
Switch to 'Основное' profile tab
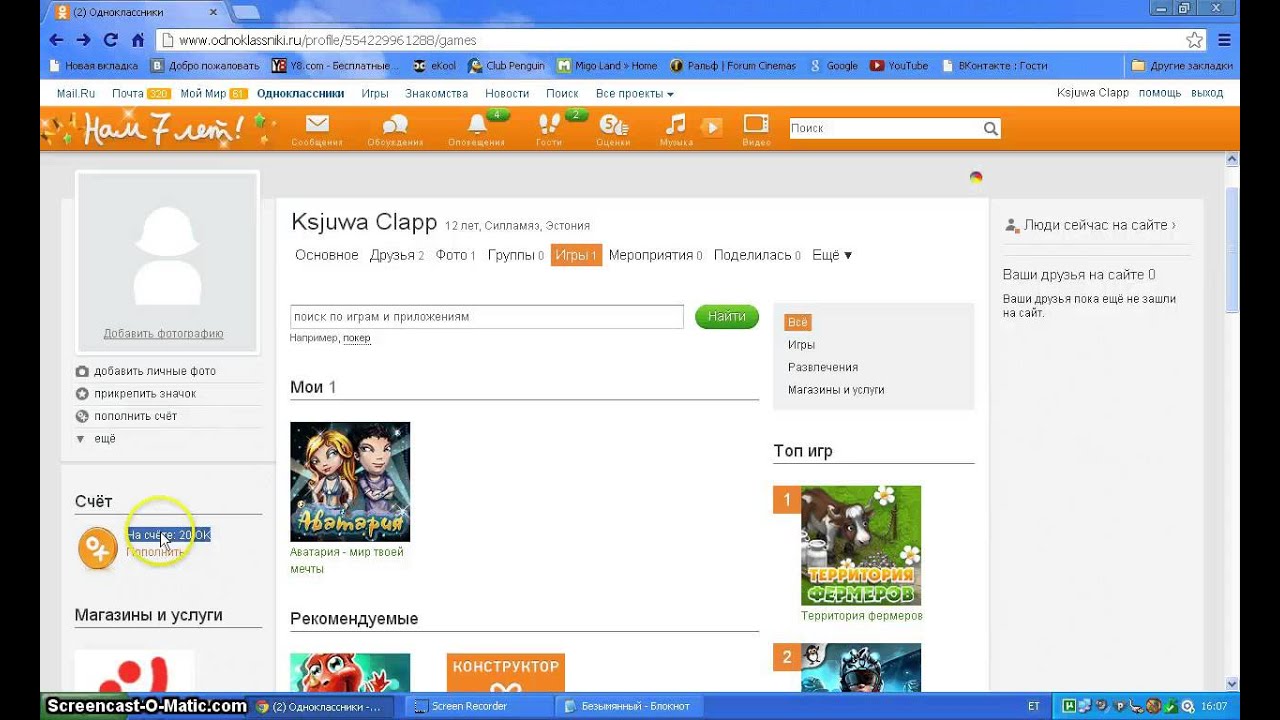(x=326, y=255)
